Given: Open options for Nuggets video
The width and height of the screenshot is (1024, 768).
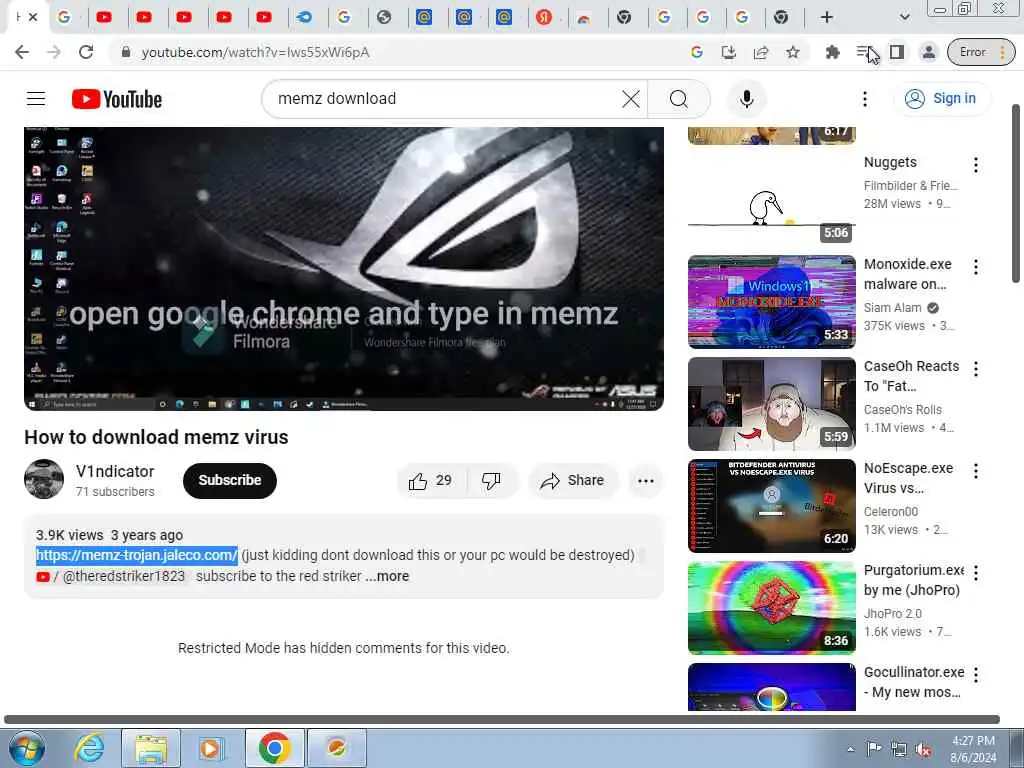Looking at the screenshot, I should [x=976, y=165].
